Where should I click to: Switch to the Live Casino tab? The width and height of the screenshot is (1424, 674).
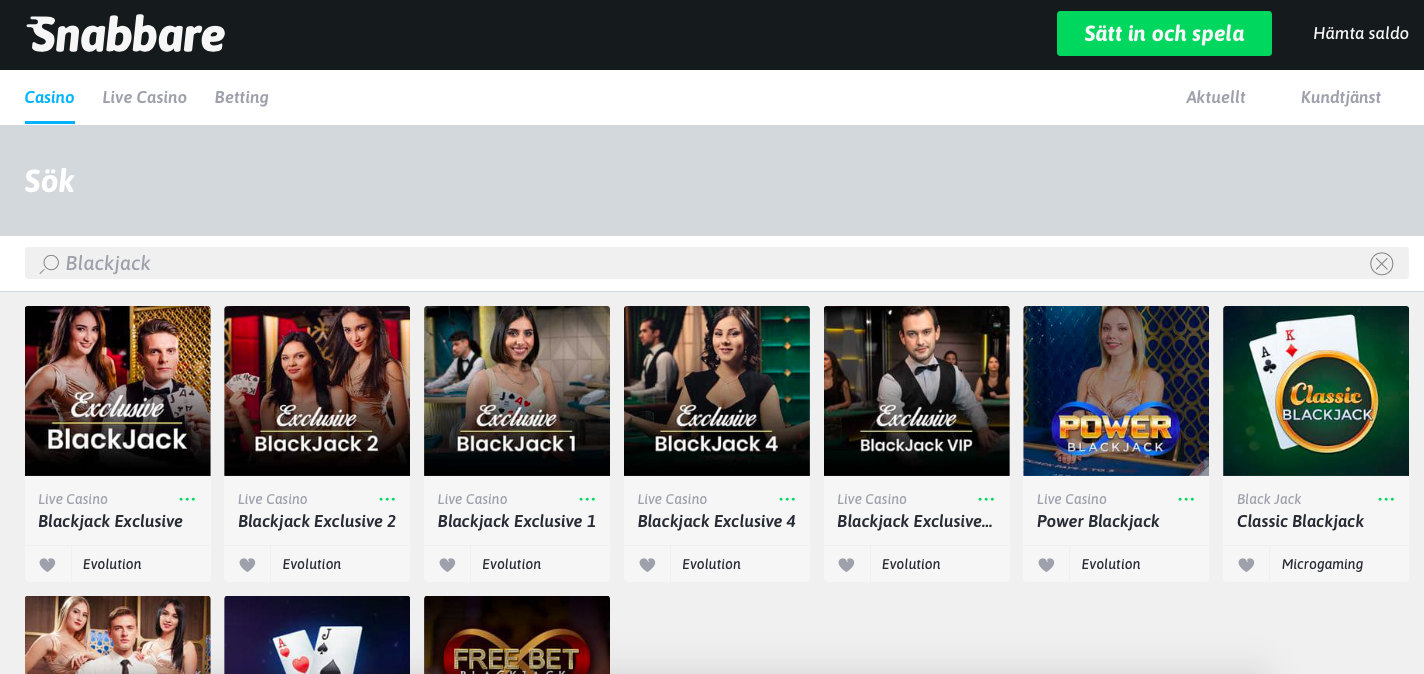[144, 97]
